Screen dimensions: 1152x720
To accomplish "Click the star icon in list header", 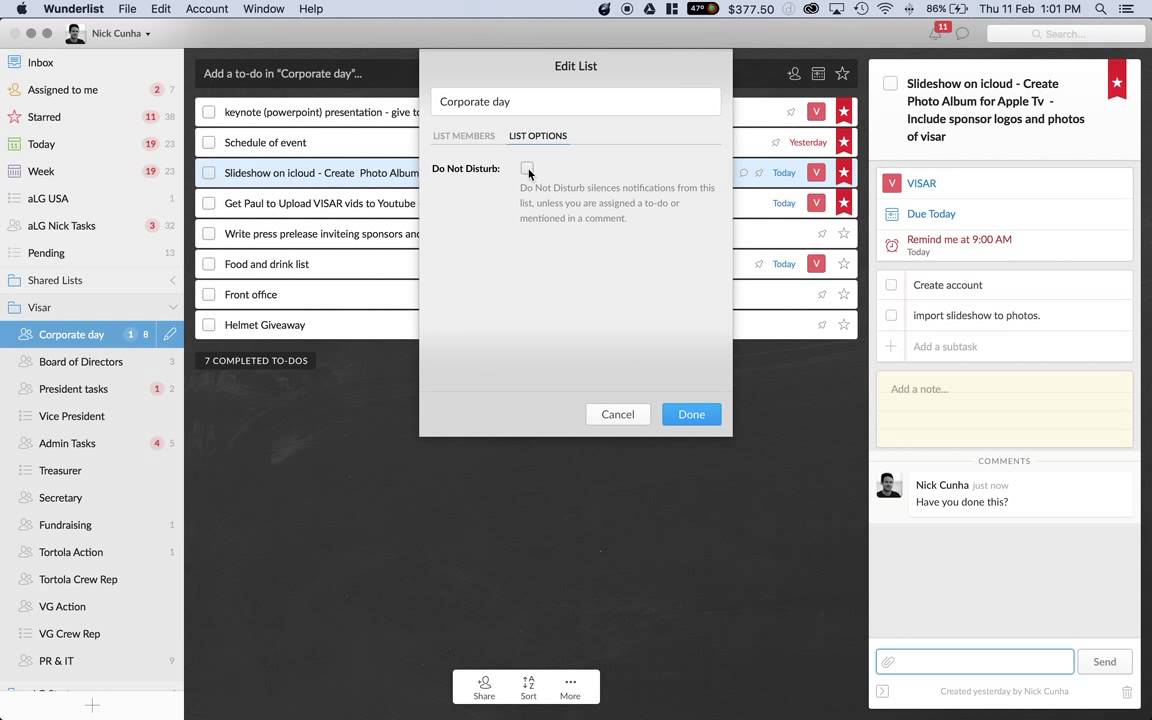I will pos(842,73).
